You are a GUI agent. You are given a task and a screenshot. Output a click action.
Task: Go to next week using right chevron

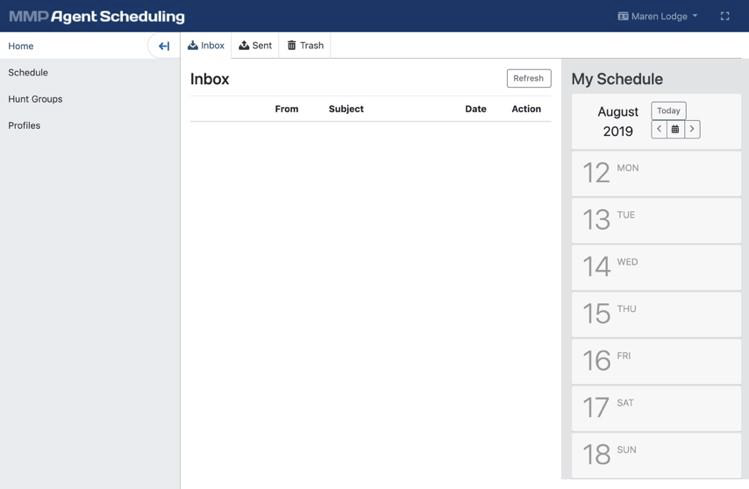click(x=691, y=130)
